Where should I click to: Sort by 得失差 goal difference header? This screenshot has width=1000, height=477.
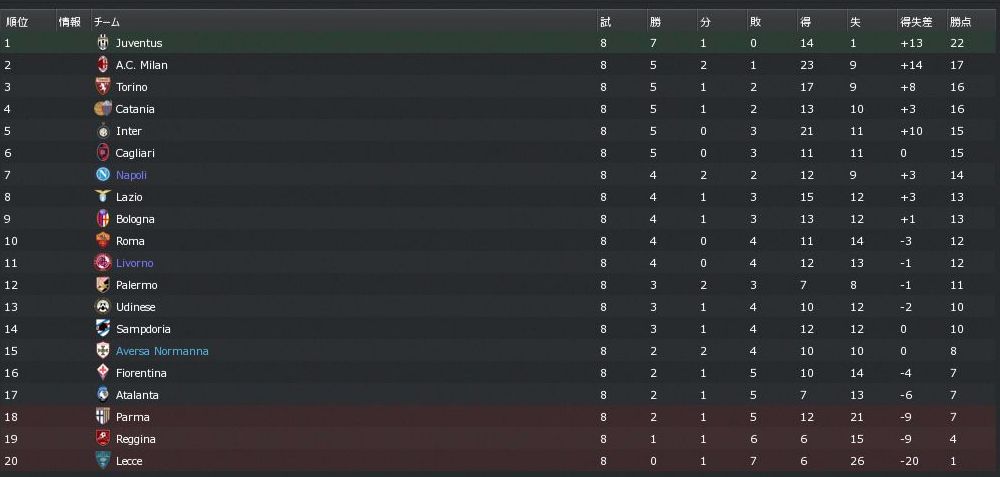coord(916,21)
